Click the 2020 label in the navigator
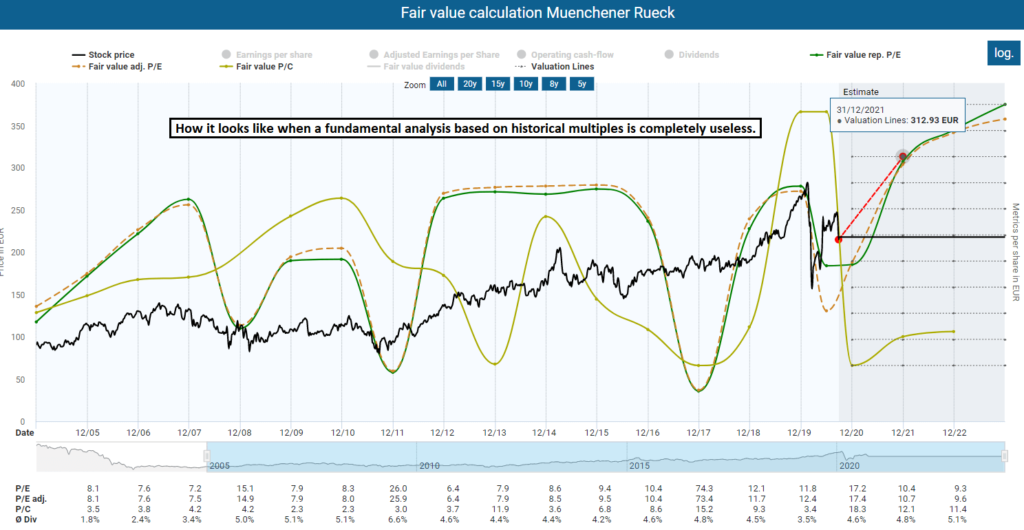The image size is (1024, 530). click(848, 467)
